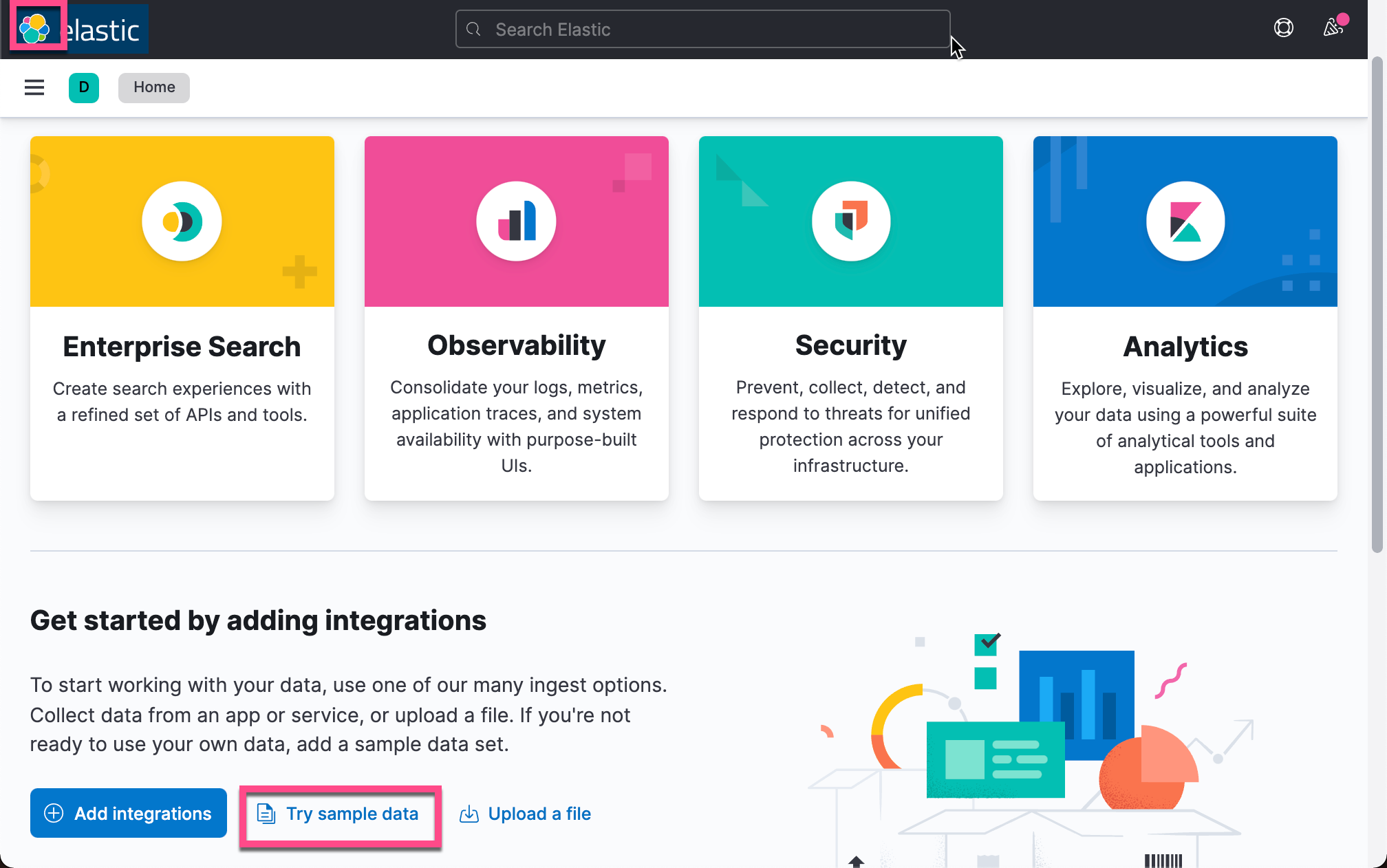This screenshot has height=868, width=1387.
Task: Open the D space switcher
Action: click(83, 87)
